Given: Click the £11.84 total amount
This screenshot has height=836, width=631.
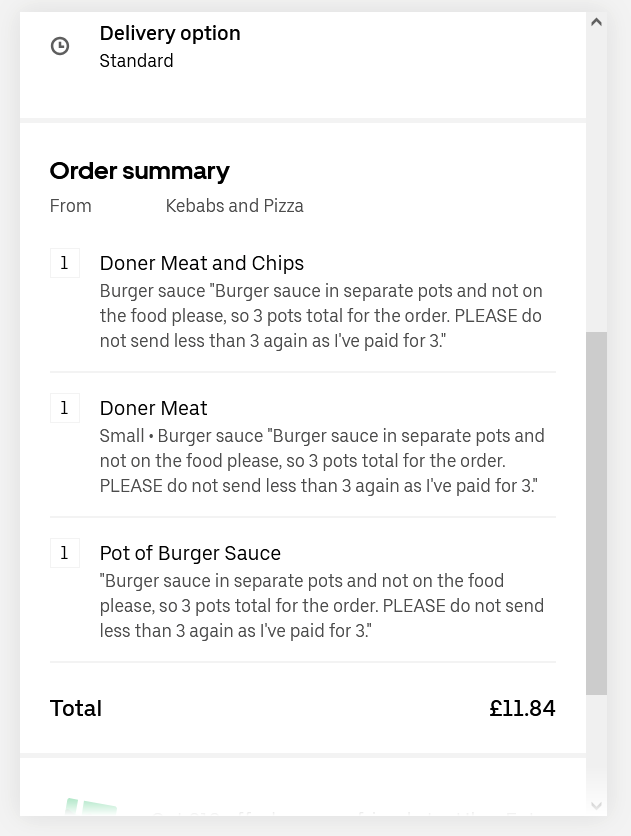Looking at the screenshot, I should (x=522, y=709).
